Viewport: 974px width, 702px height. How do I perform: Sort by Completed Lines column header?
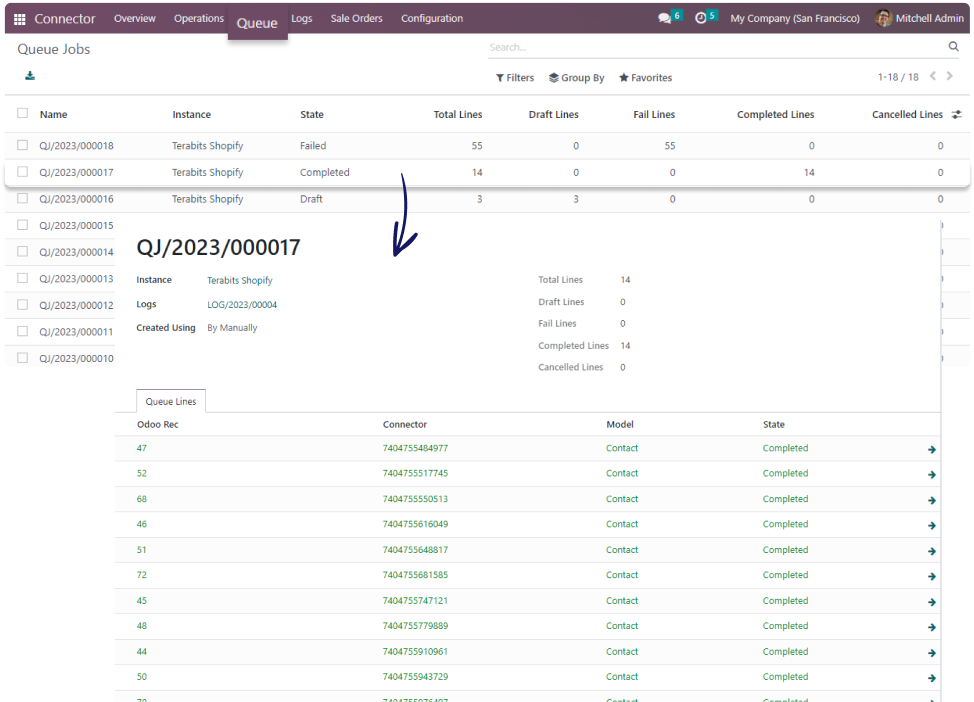coord(775,114)
